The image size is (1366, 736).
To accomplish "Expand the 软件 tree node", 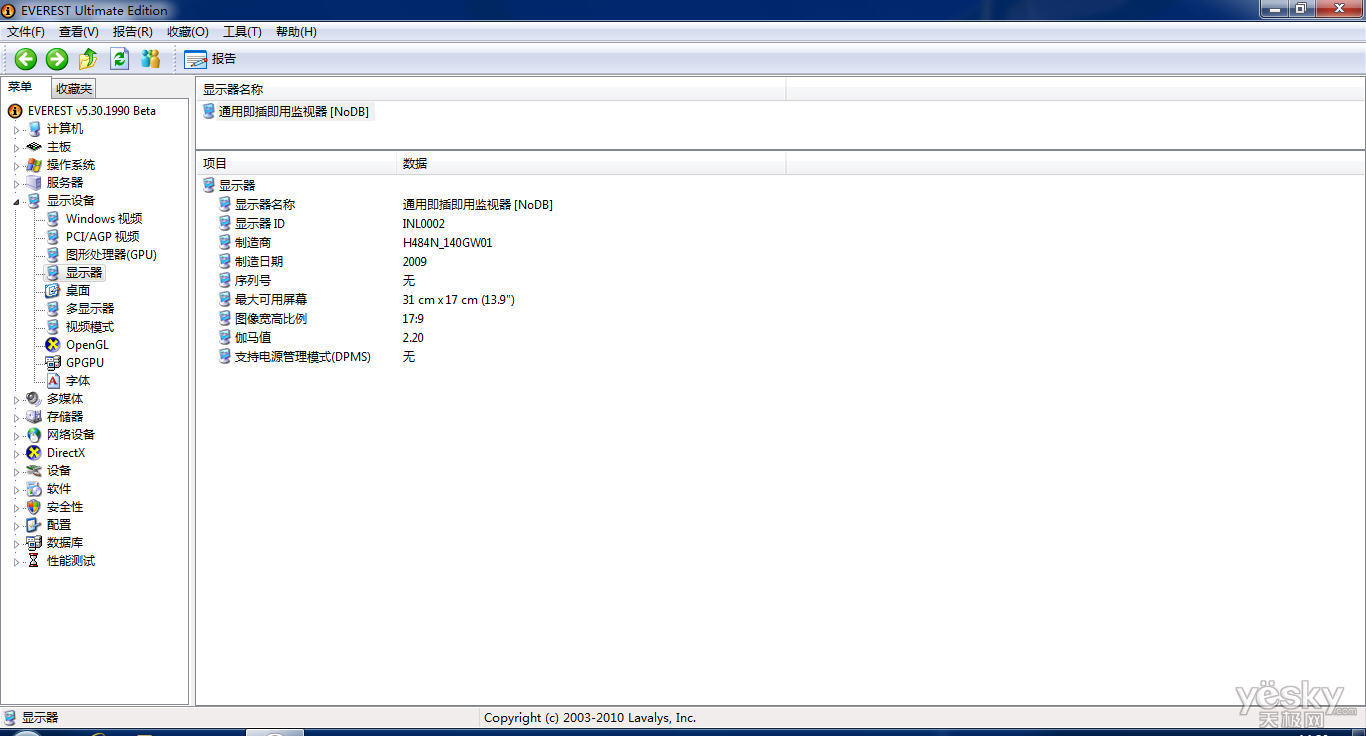I will [x=16, y=489].
